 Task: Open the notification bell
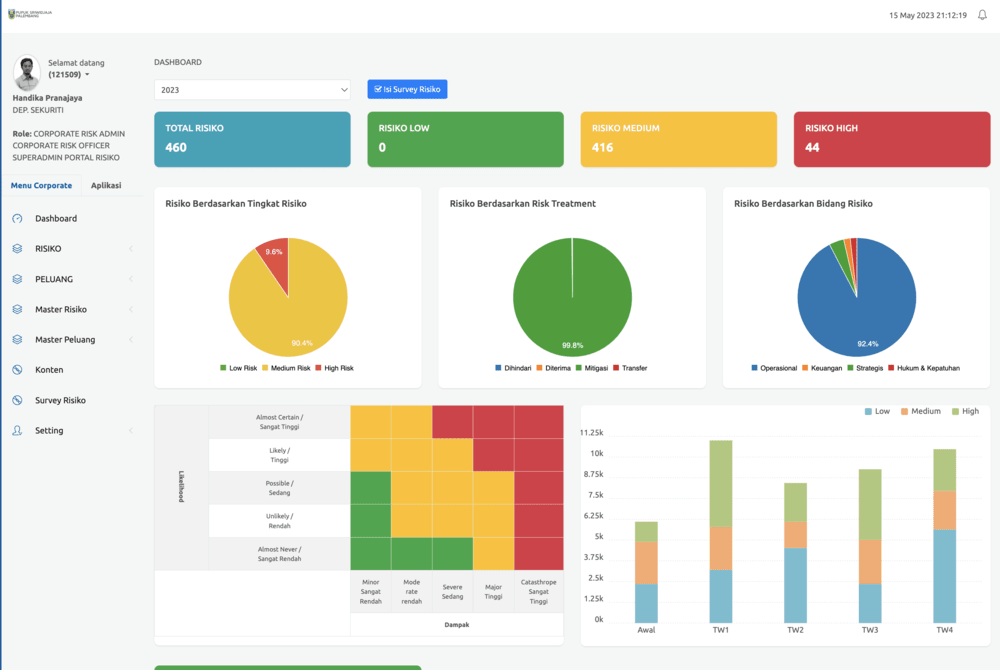point(982,15)
